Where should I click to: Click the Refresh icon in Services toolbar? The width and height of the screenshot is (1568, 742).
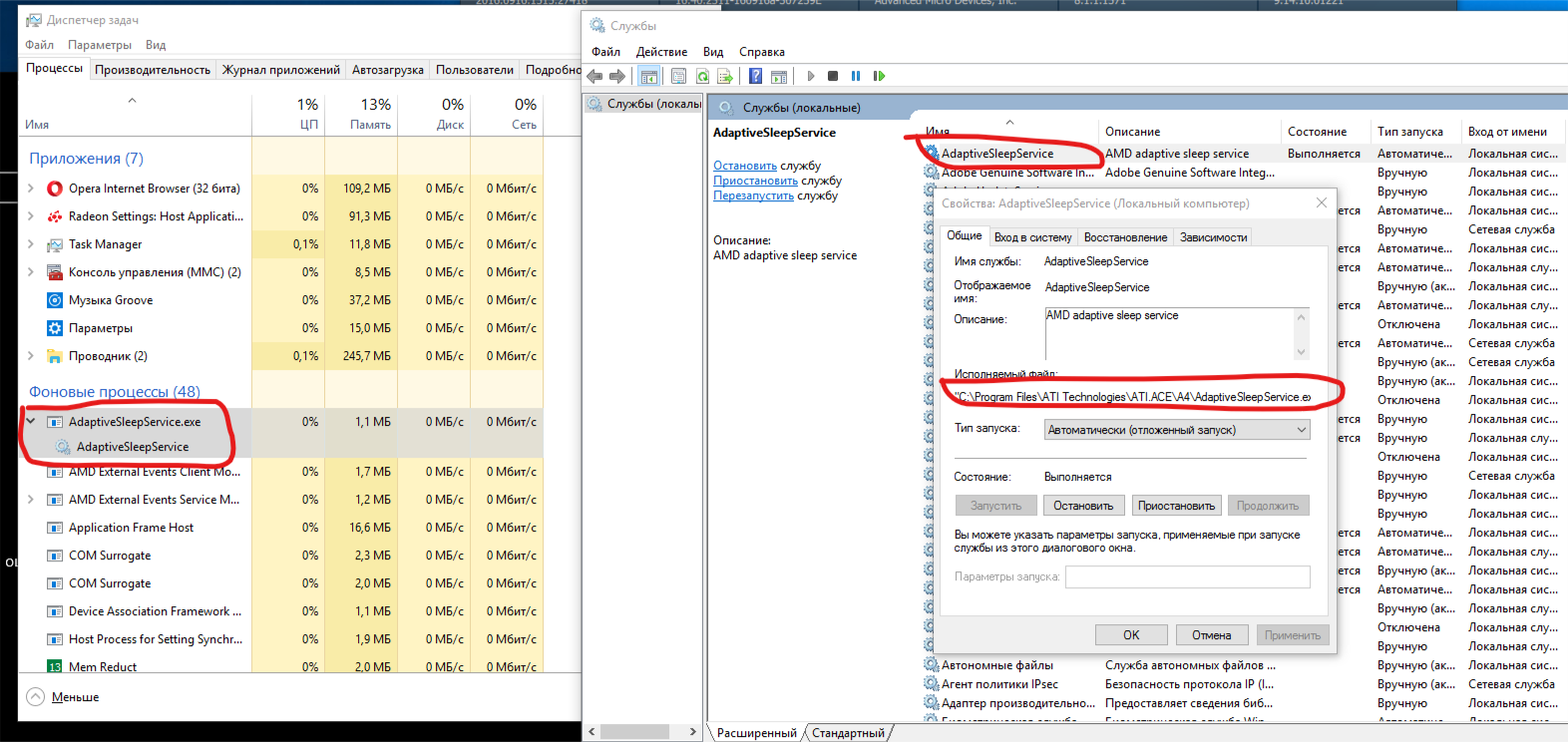(702, 76)
